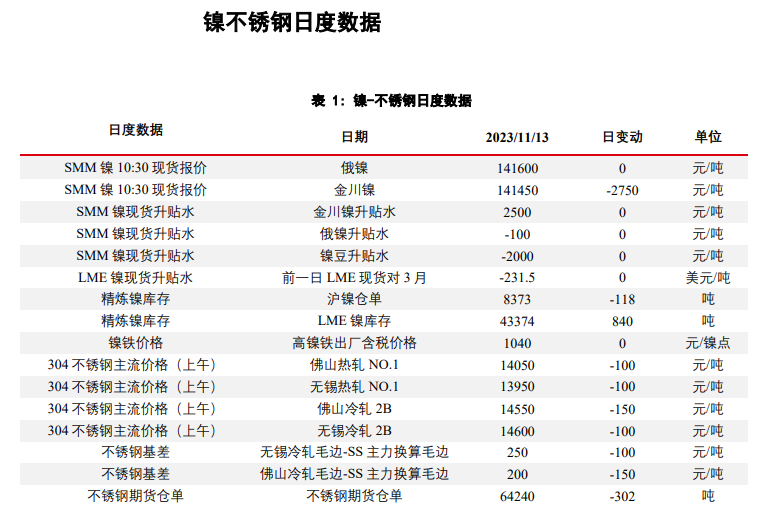Screen dimensions: 780x507
Task: Click the value -231.5
Action: [x=517, y=278]
